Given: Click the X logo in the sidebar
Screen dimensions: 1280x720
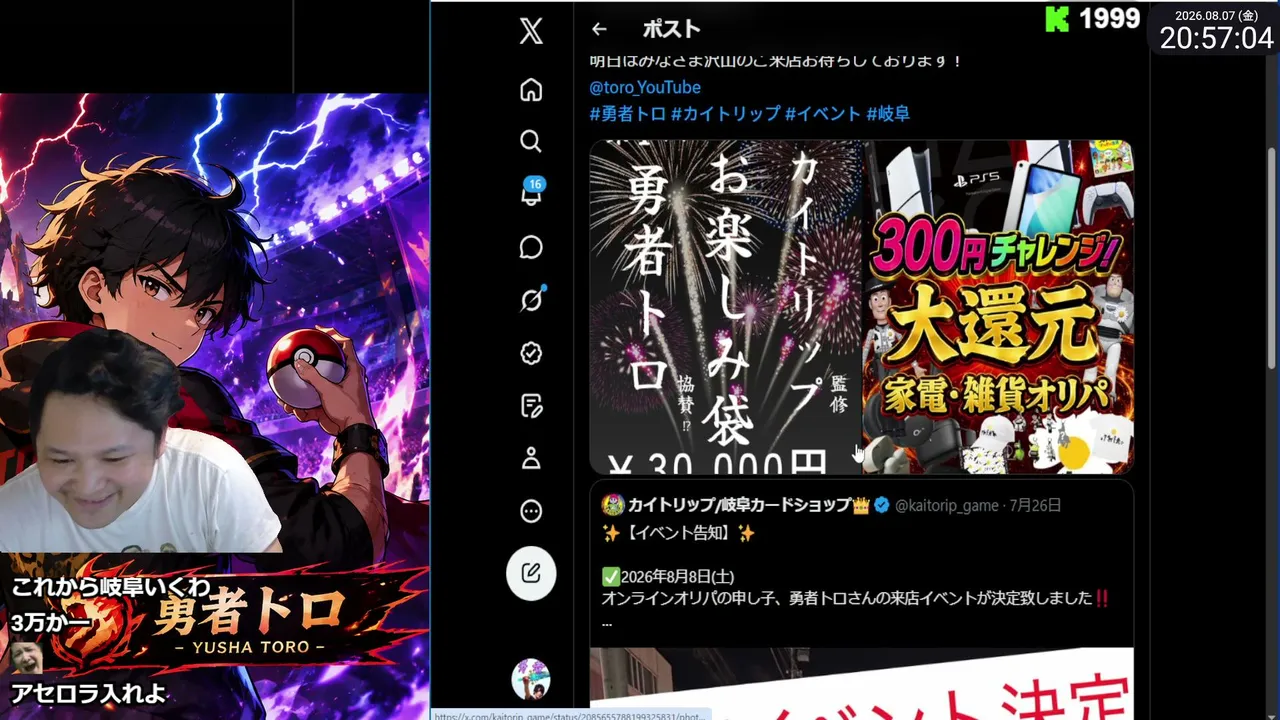Looking at the screenshot, I should click(x=531, y=31).
